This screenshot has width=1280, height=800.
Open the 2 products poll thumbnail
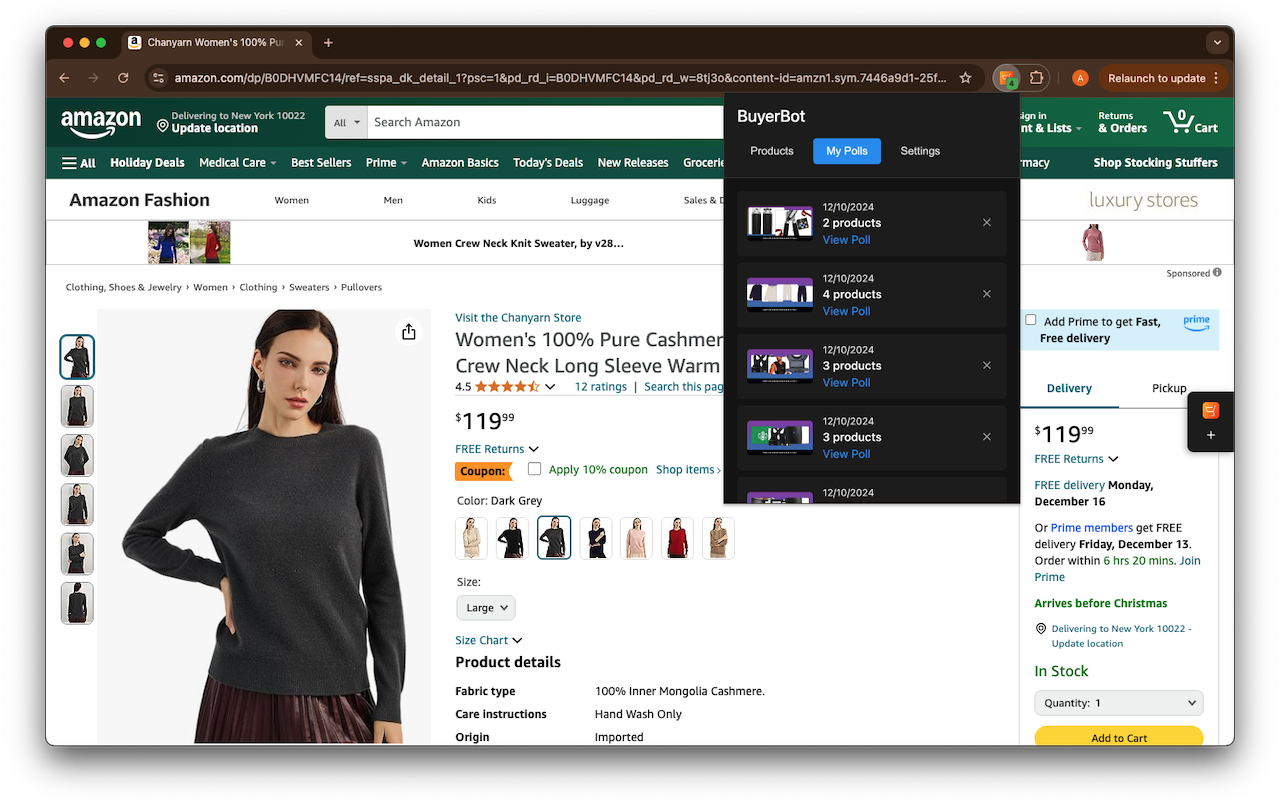click(x=780, y=223)
